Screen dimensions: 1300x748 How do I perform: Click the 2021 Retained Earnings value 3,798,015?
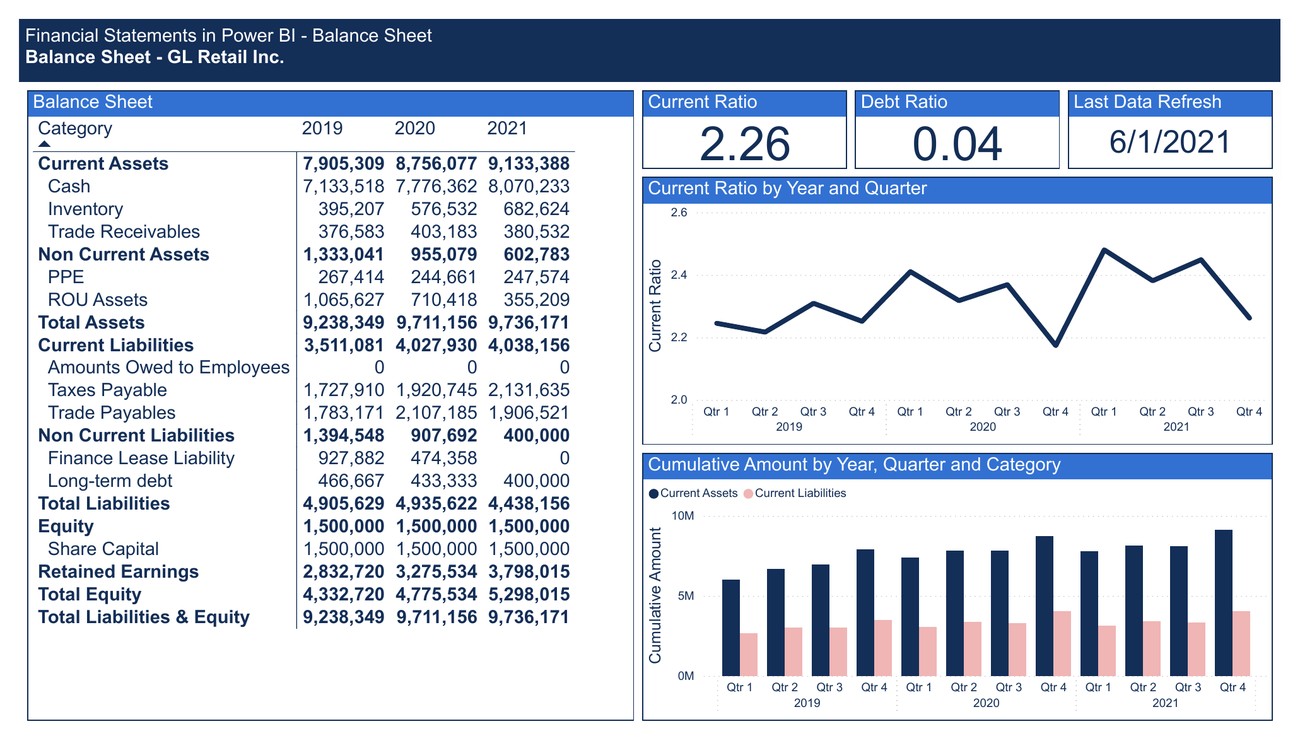(x=529, y=571)
